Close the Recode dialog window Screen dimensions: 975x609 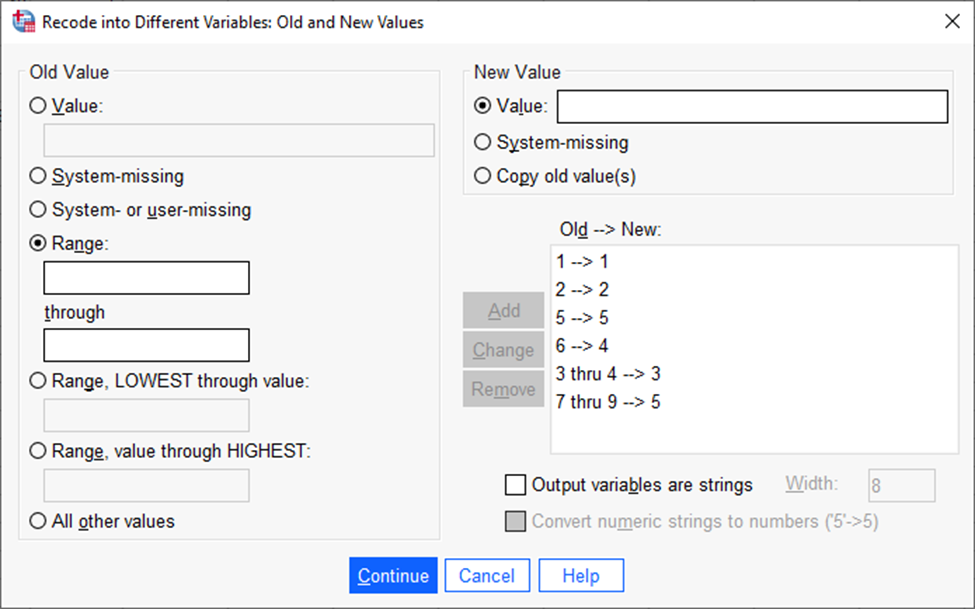[x=951, y=21]
